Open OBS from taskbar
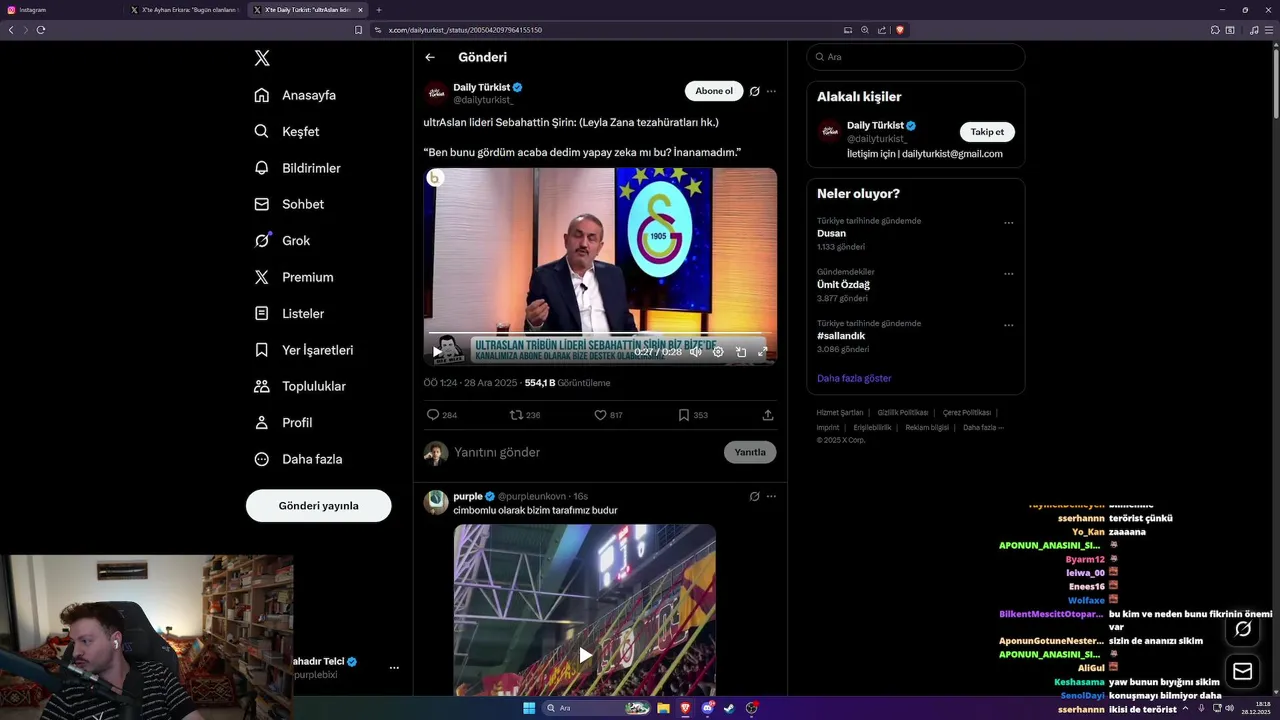 [x=752, y=708]
